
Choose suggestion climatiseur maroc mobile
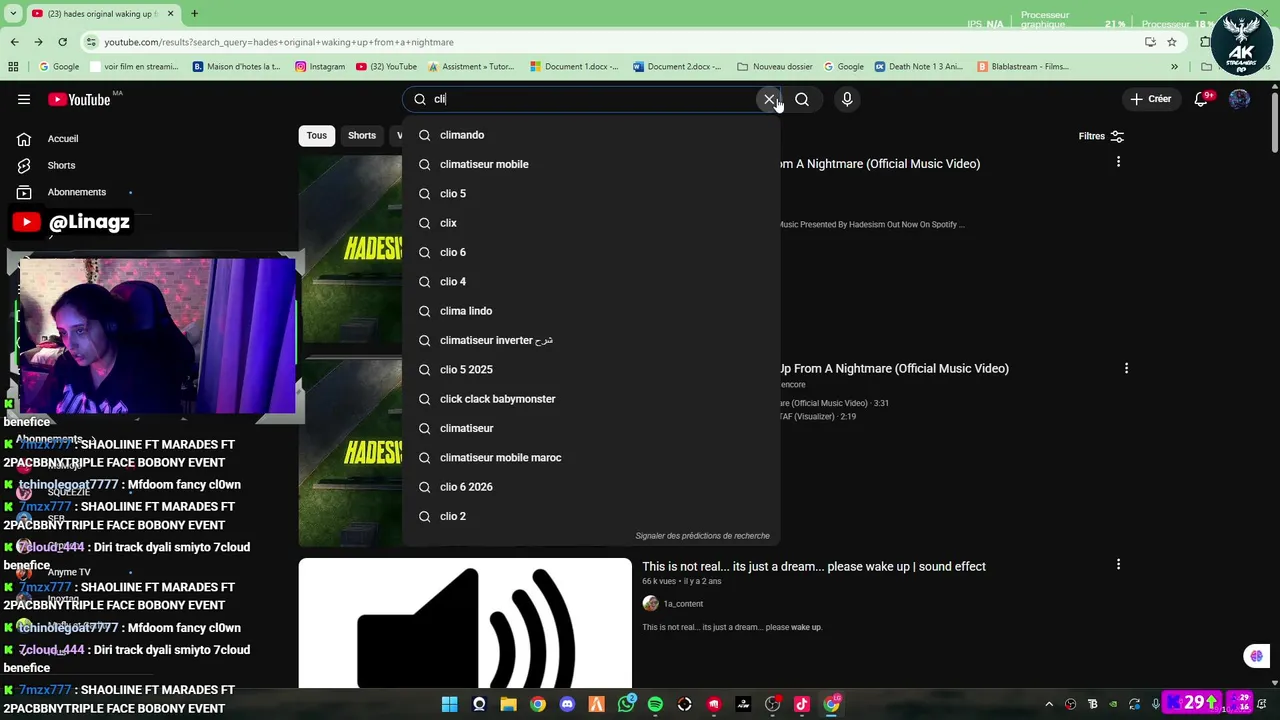(591, 458)
